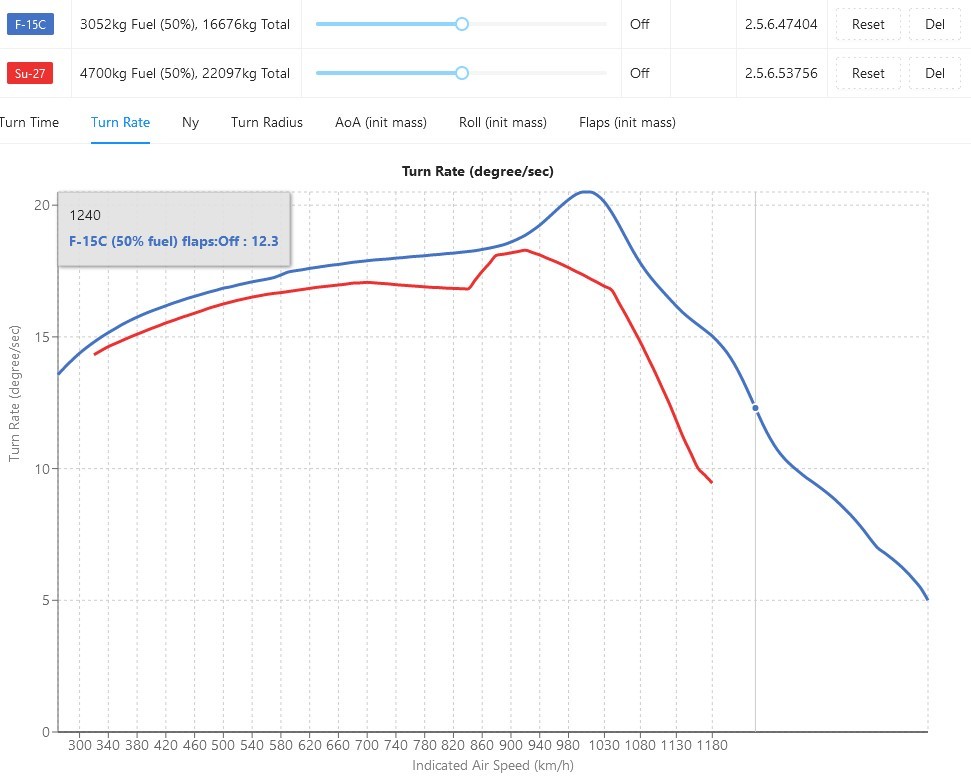
Task: Click the highlighted F-15C data point on chart
Action: [x=755, y=408]
